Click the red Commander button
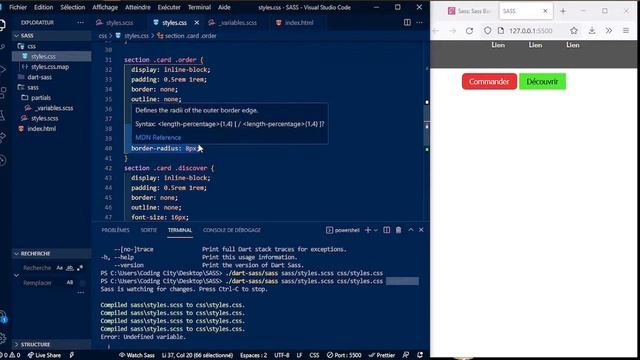This screenshot has width=640, height=360. click(x=489, y=82)
